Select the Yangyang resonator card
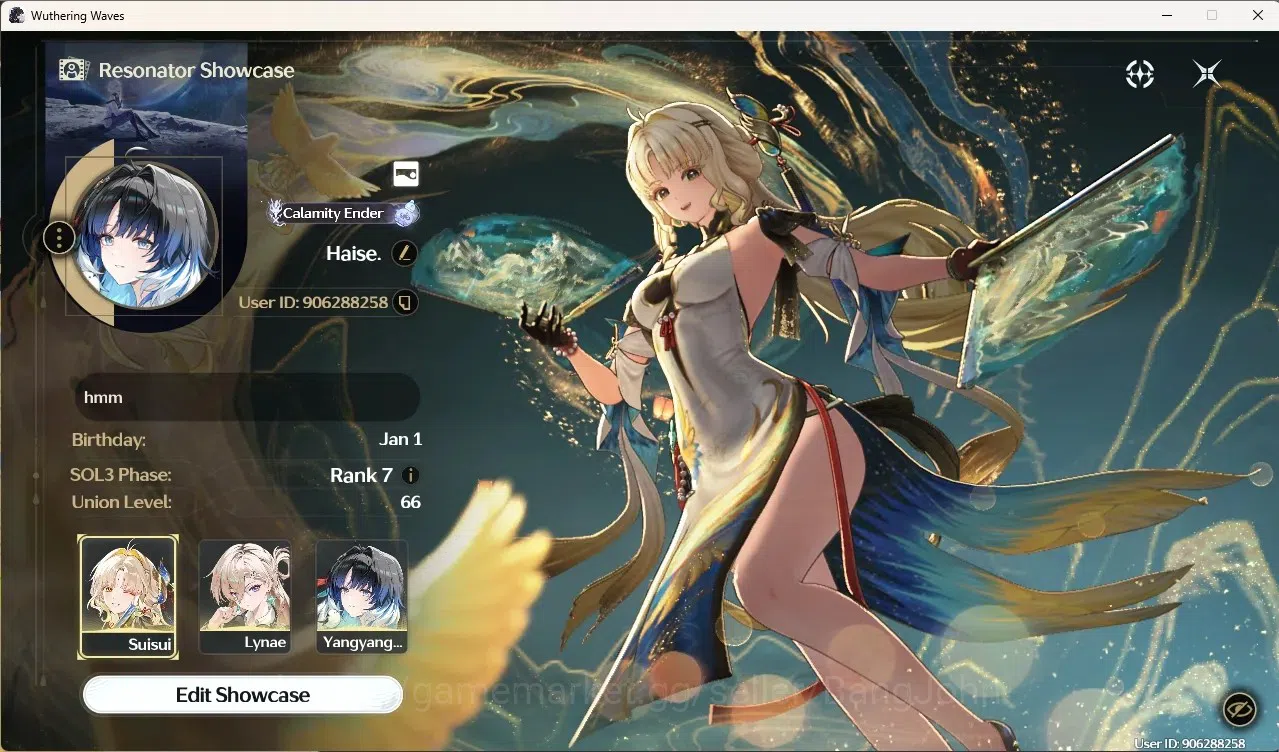This screenshot has width=1279, height=752. 362,597
